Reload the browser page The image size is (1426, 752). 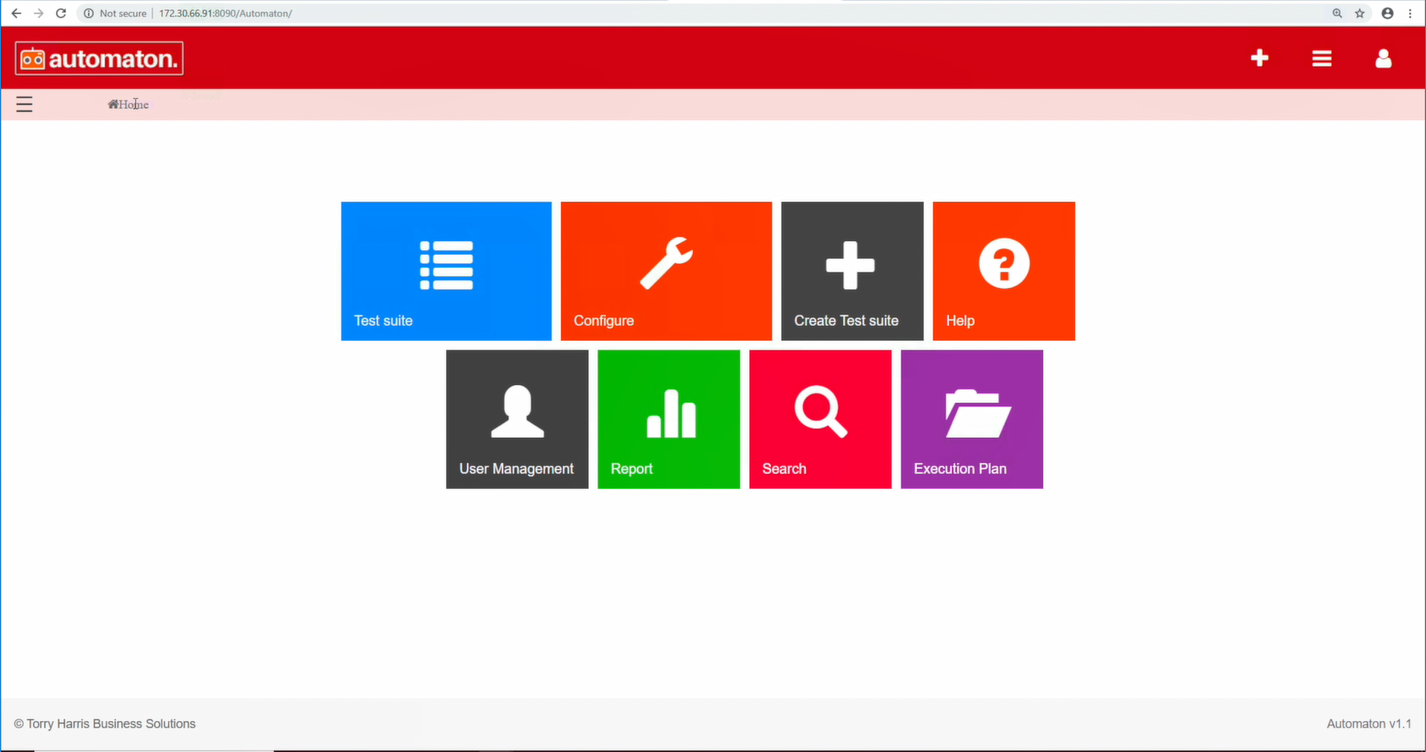coord(61,13)
